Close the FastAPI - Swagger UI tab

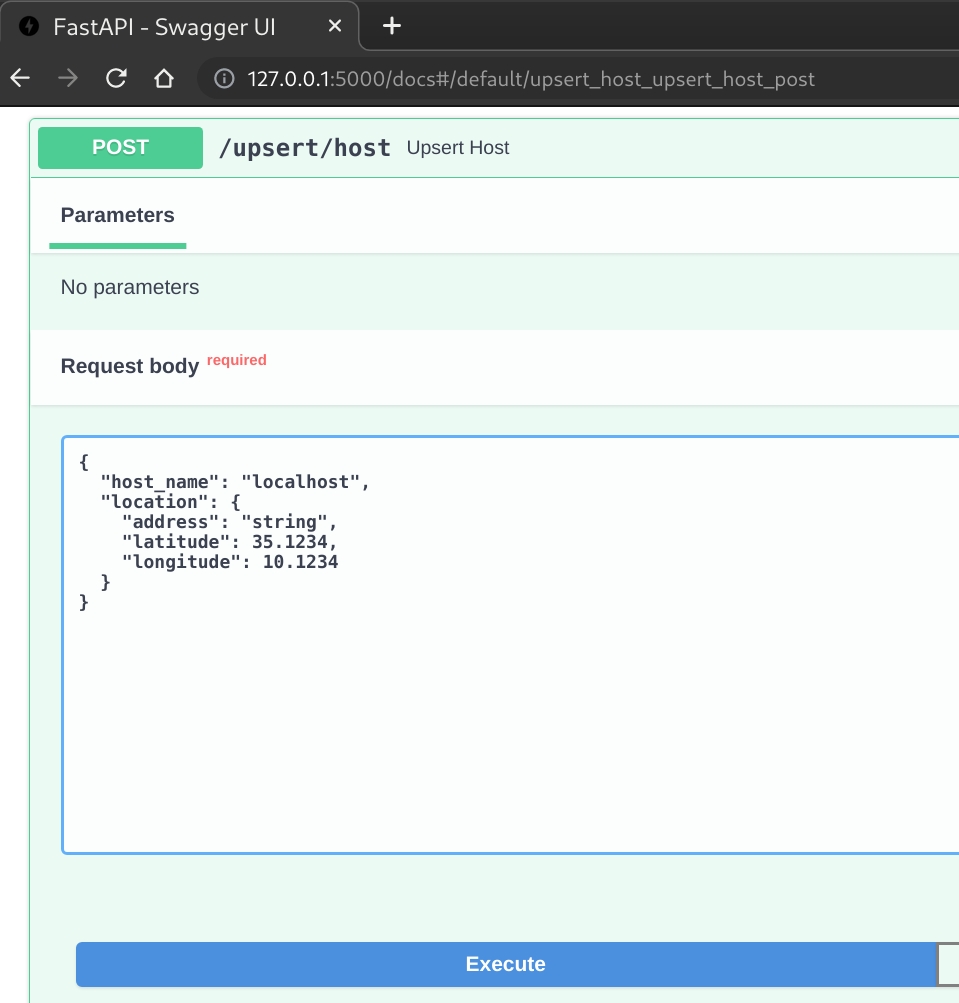click(335, 26)
